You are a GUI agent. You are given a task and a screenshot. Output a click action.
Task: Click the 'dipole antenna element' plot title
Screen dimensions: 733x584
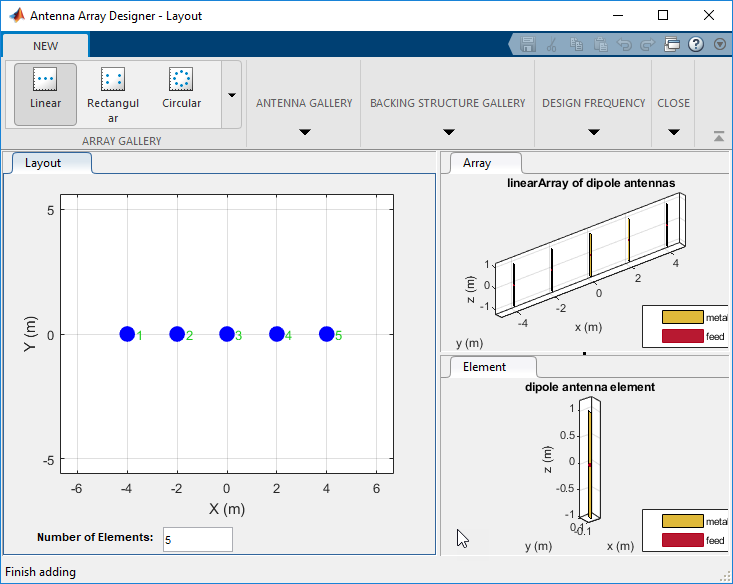click(x=590, y=387)
